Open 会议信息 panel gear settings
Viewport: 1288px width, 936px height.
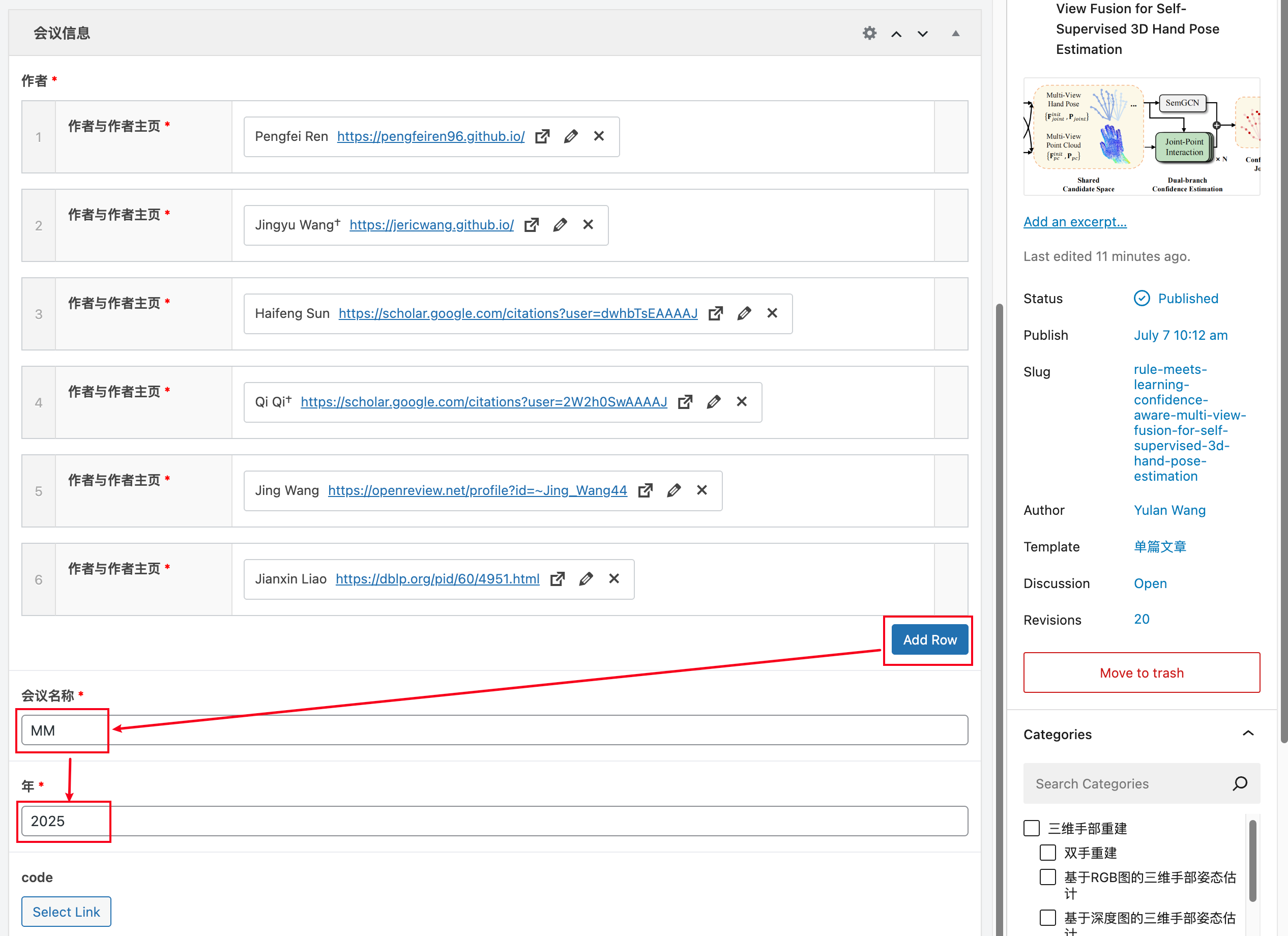pyautogui.click(x=869, y=33)
